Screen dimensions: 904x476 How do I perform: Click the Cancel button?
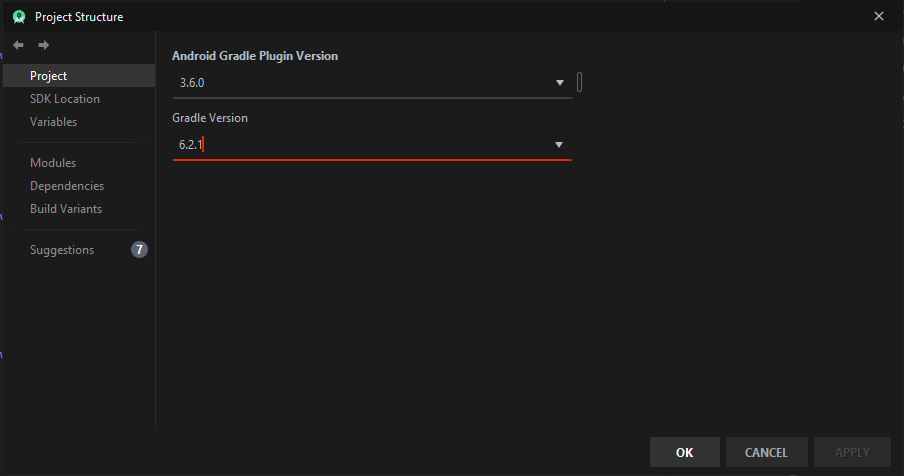point(766,452)
